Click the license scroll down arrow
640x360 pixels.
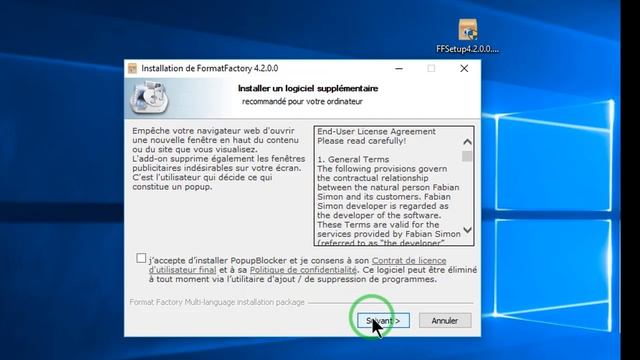pos(467,230)
